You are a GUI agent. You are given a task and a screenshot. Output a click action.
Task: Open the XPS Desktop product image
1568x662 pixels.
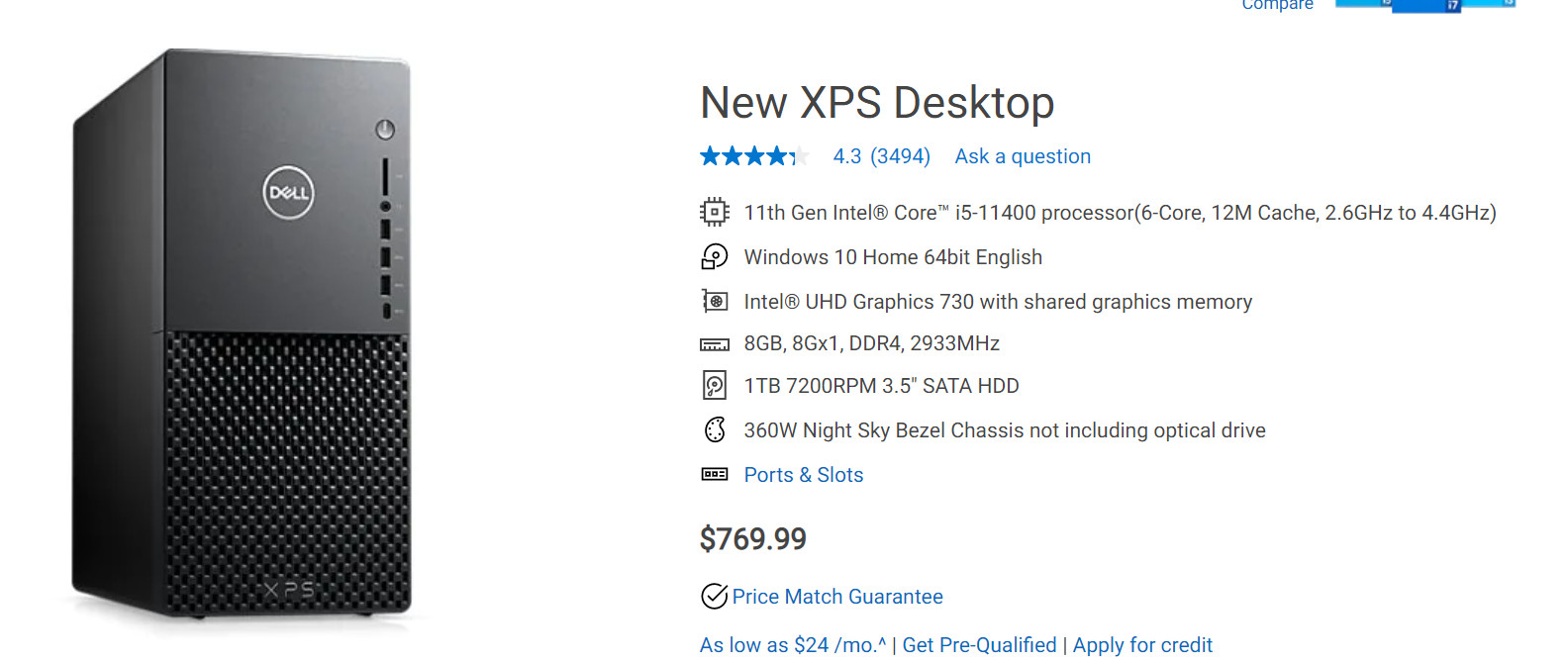tap(242, 334)
